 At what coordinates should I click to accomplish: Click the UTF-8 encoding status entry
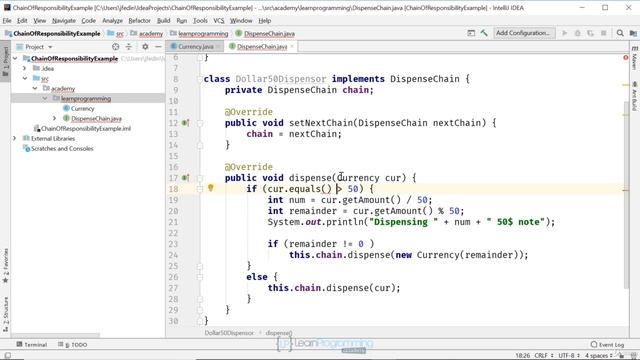[568, 356]
